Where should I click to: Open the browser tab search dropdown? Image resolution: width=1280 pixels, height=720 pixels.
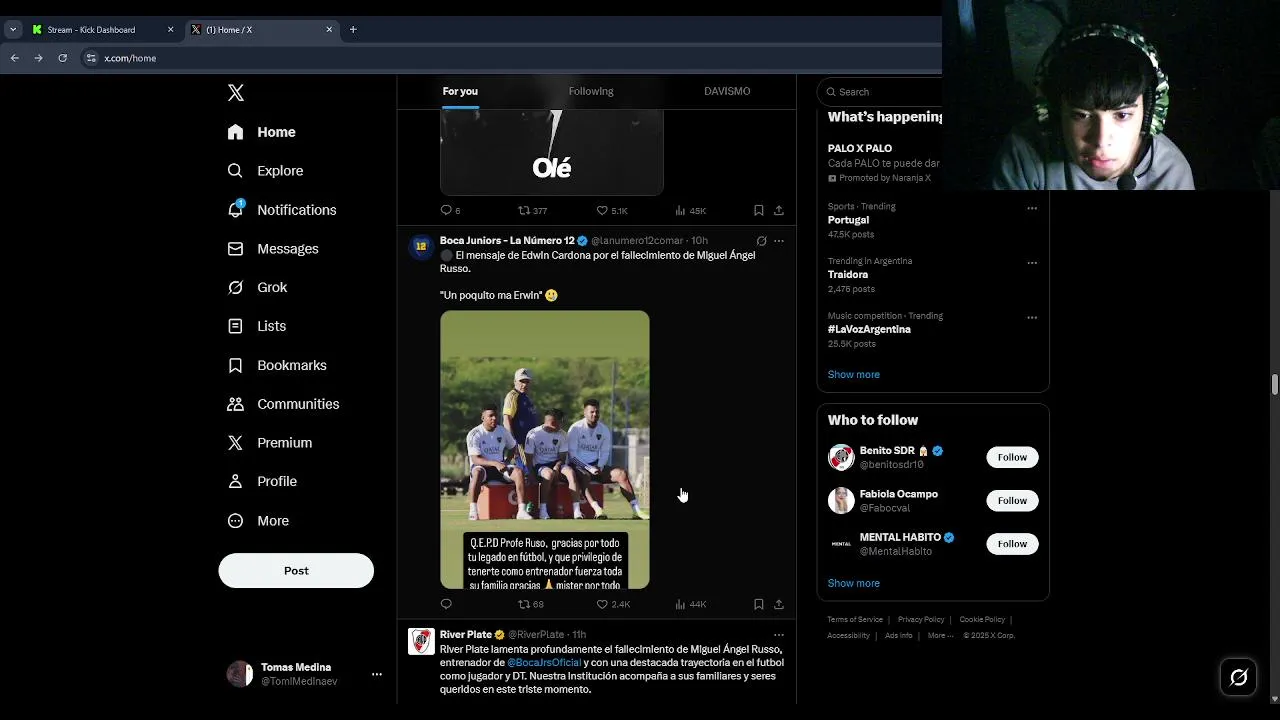click(x=13, y=30)
